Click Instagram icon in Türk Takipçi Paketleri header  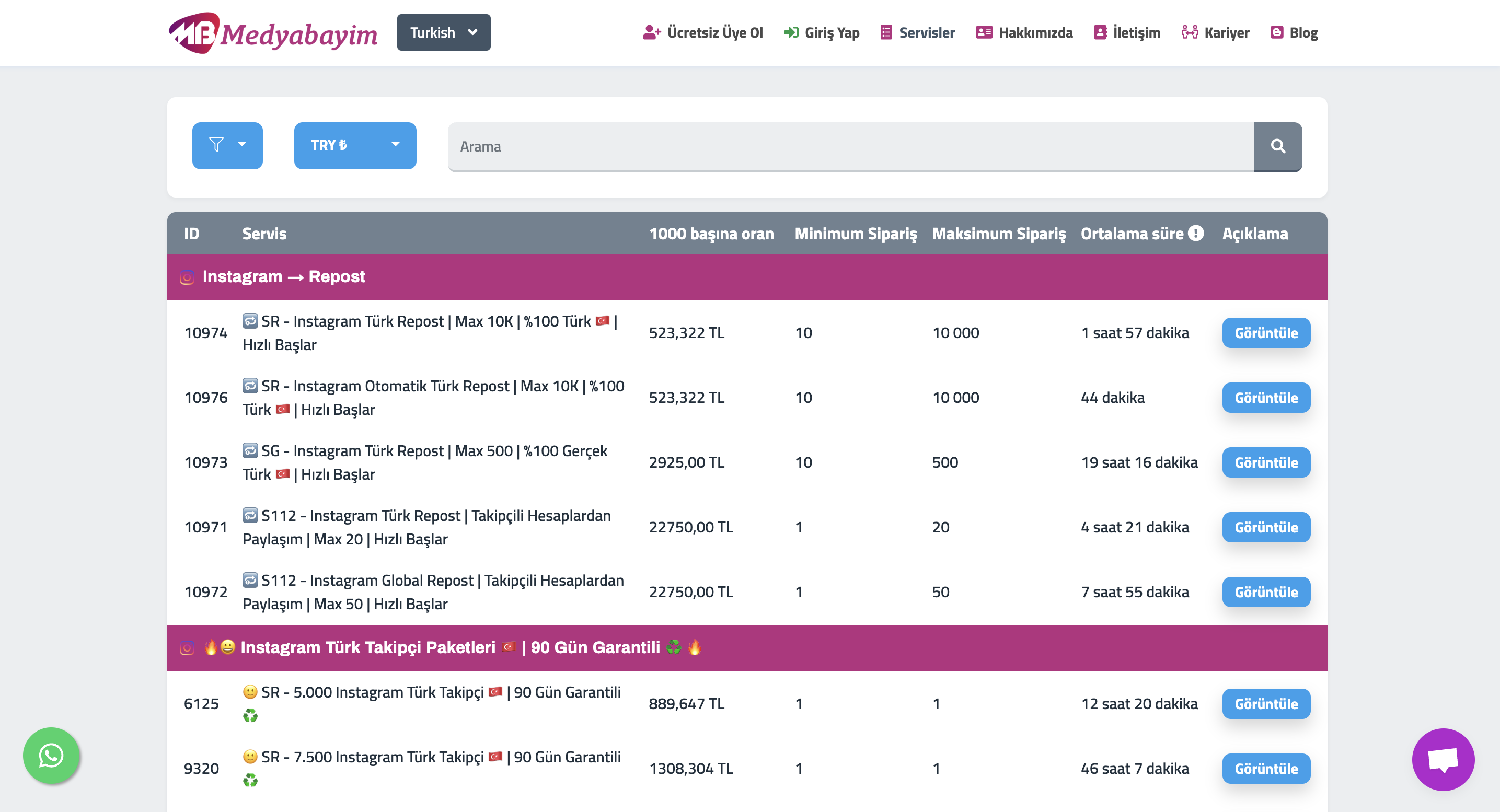(187, 648)
